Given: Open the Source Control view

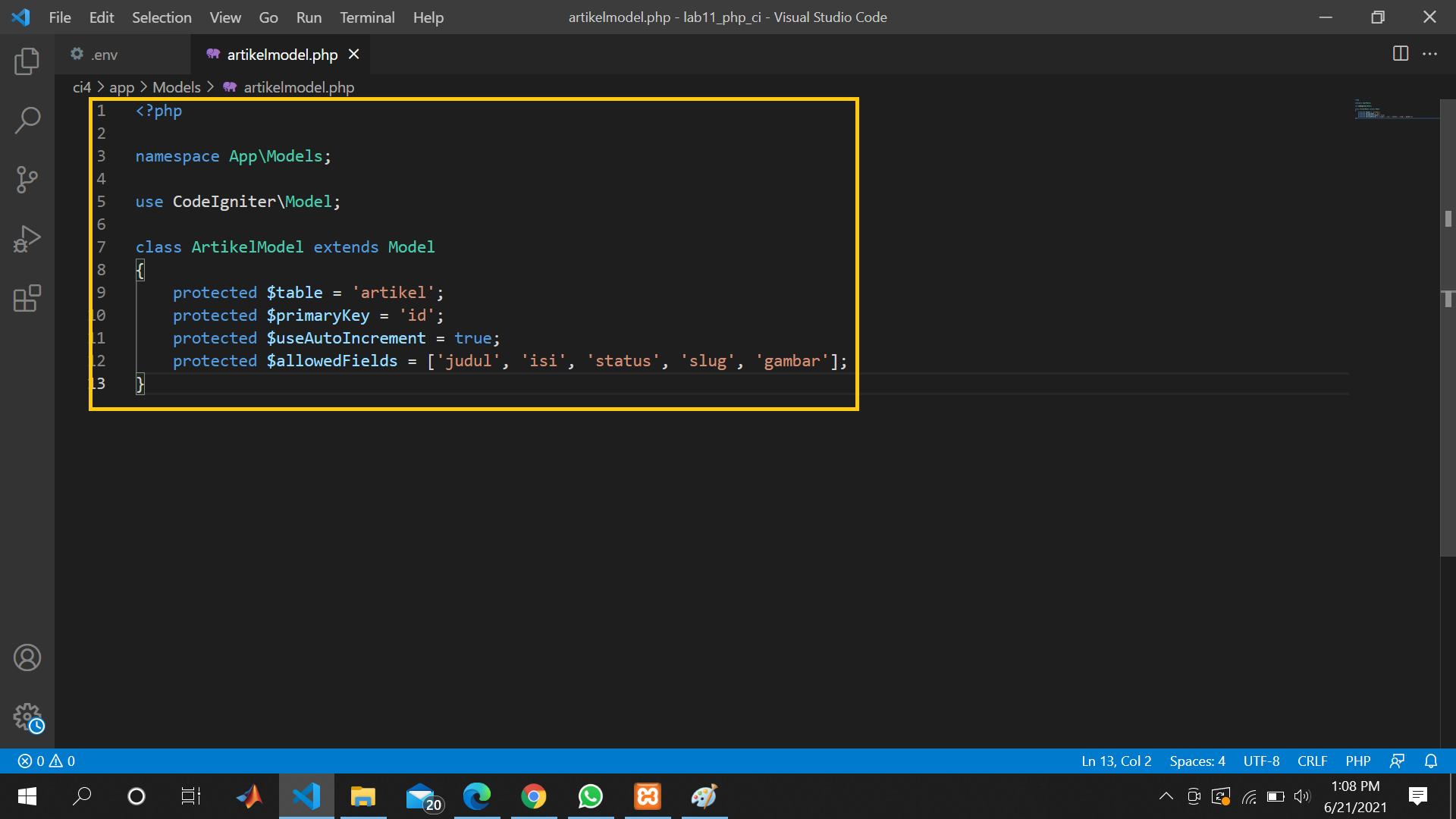Looking at the screenshot, I should tap(27, 180).
